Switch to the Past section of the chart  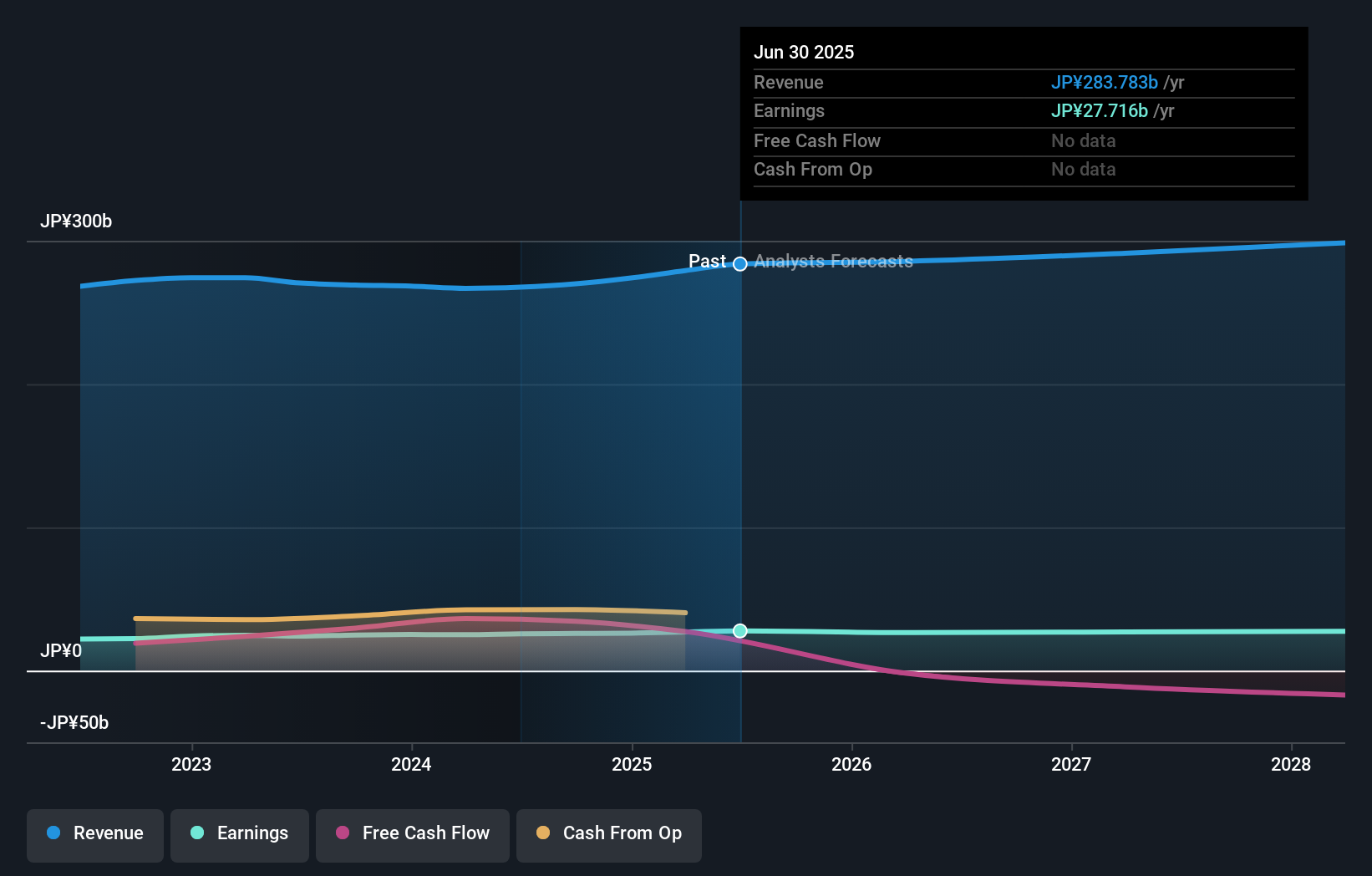pyautogui.click(x=708, y=261)
